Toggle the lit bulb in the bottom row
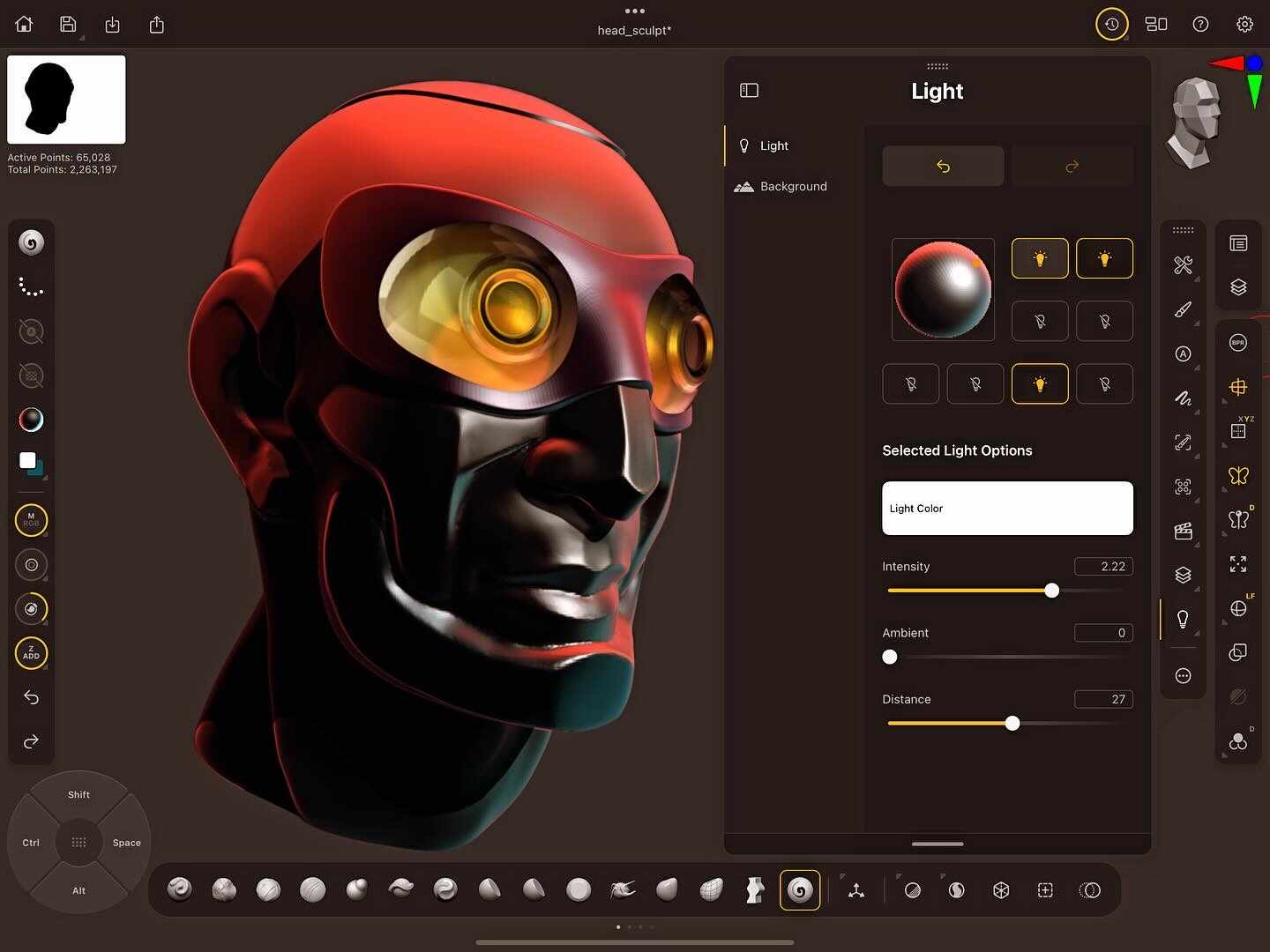Image resolution: width=1270 pixels, height=952 pixels. pos(1040,383)
